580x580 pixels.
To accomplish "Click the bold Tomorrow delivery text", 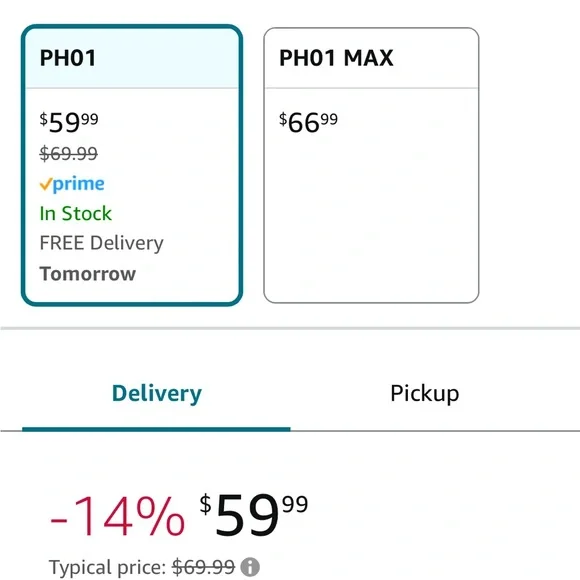I will click(x=88, y=274).
